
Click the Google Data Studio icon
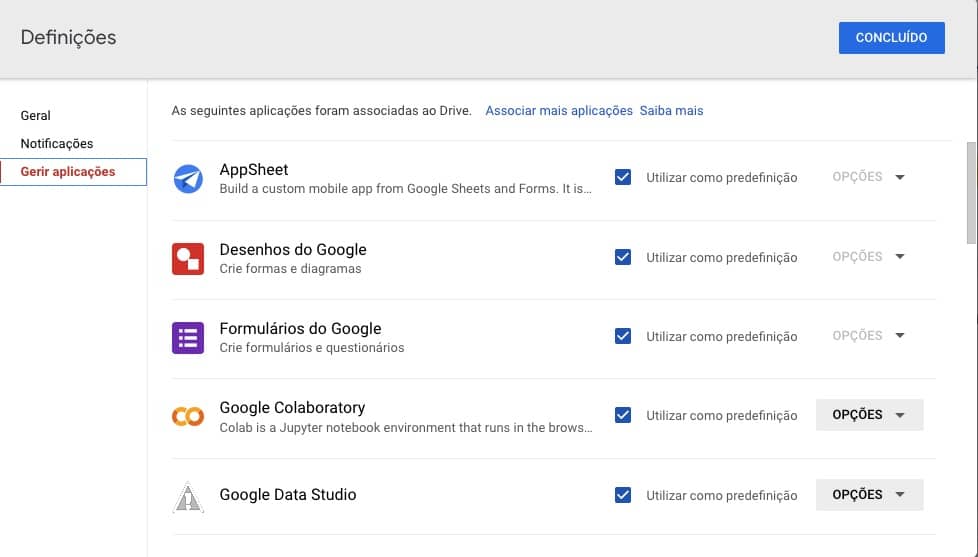(x=188, y=497)
